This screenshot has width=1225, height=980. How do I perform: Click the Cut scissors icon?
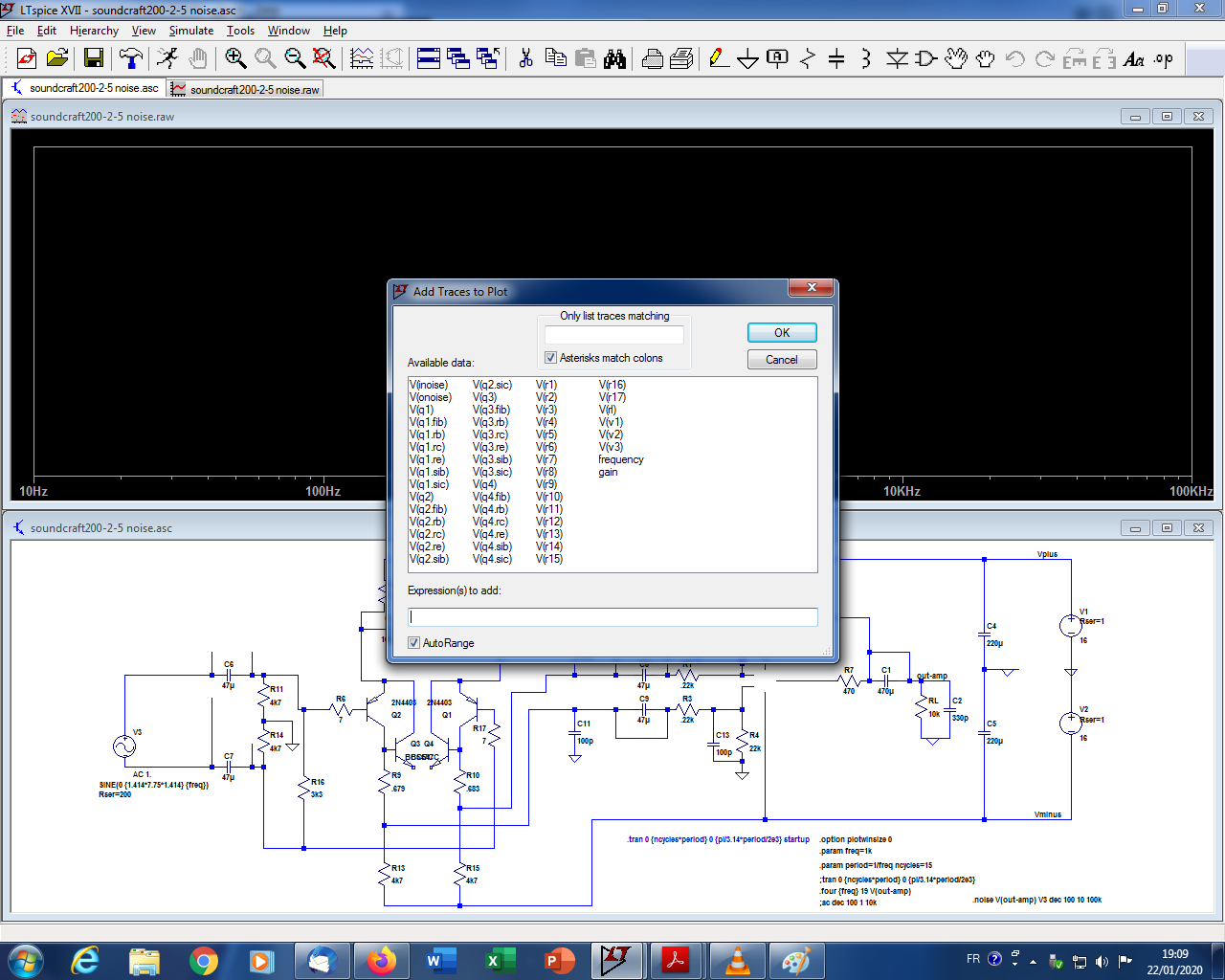click(x=525, y=59)
